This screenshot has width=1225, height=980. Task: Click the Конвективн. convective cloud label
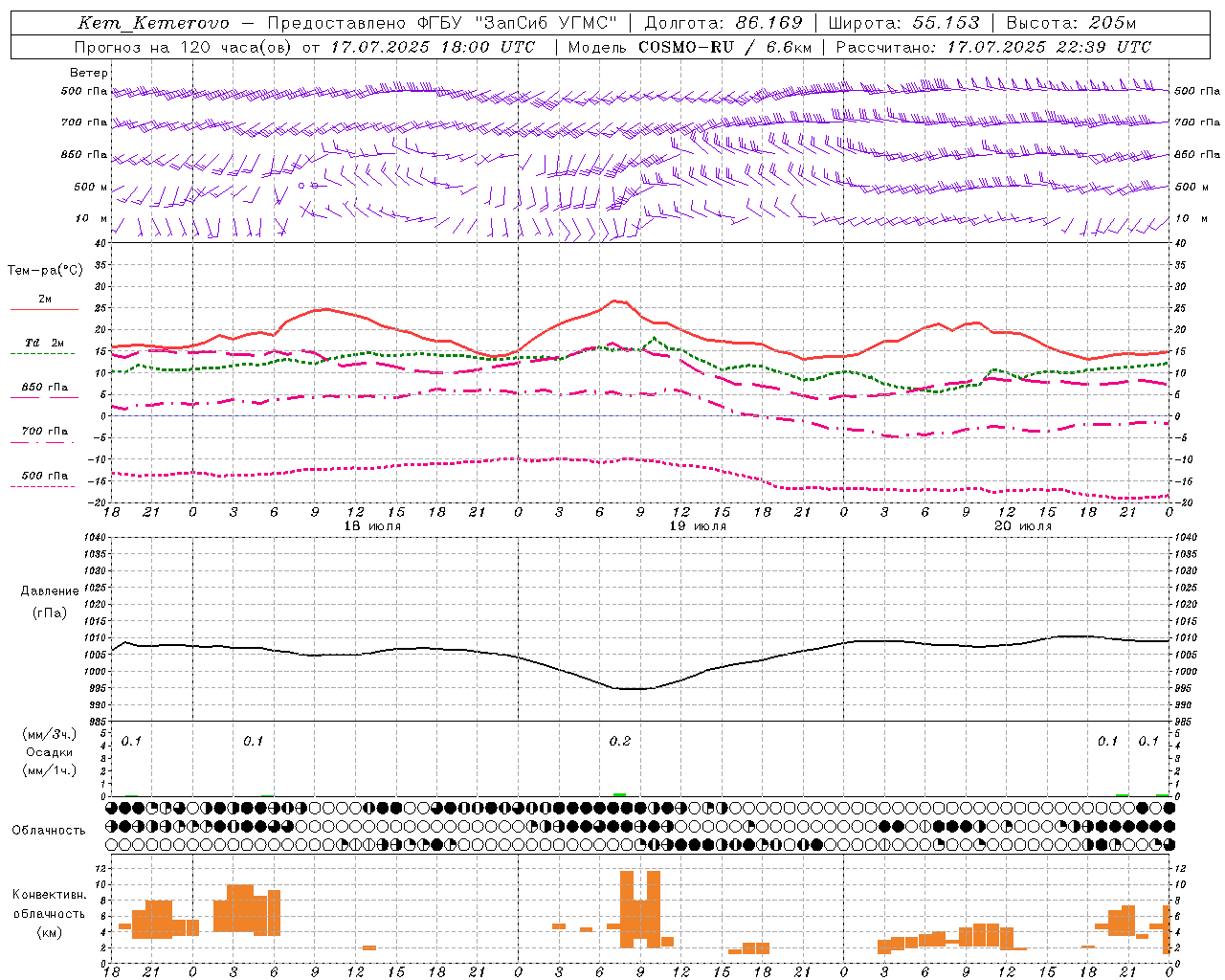50,895
